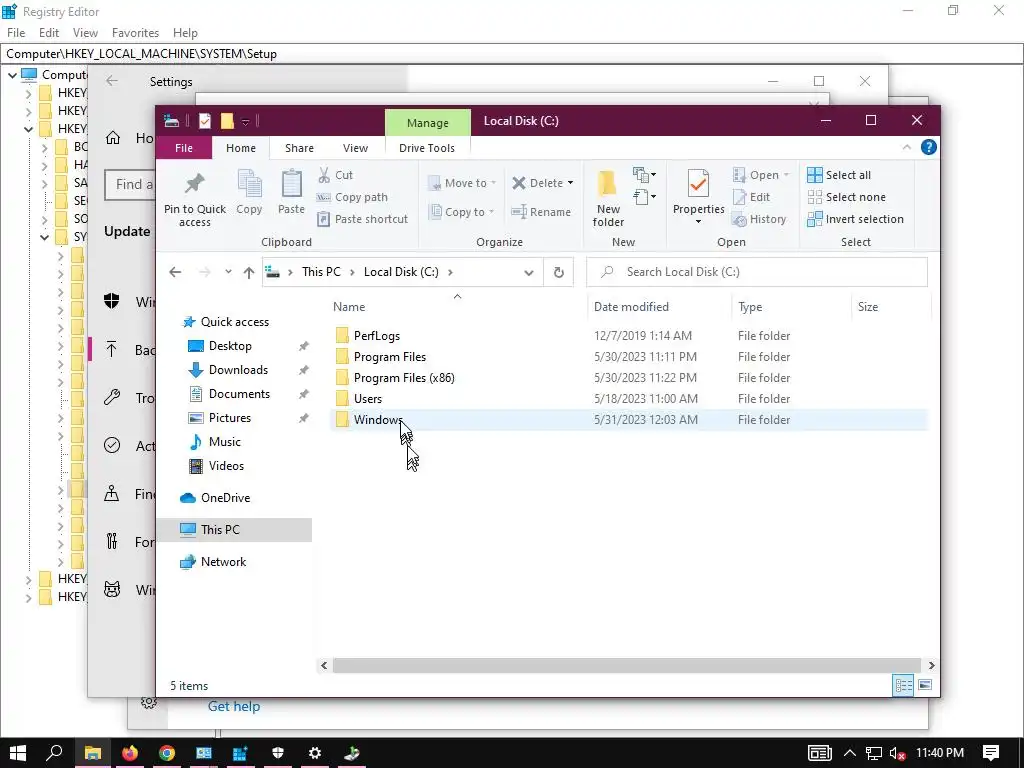
Task: Select This PC in navigation pane
Action: [x=234, y=530]
